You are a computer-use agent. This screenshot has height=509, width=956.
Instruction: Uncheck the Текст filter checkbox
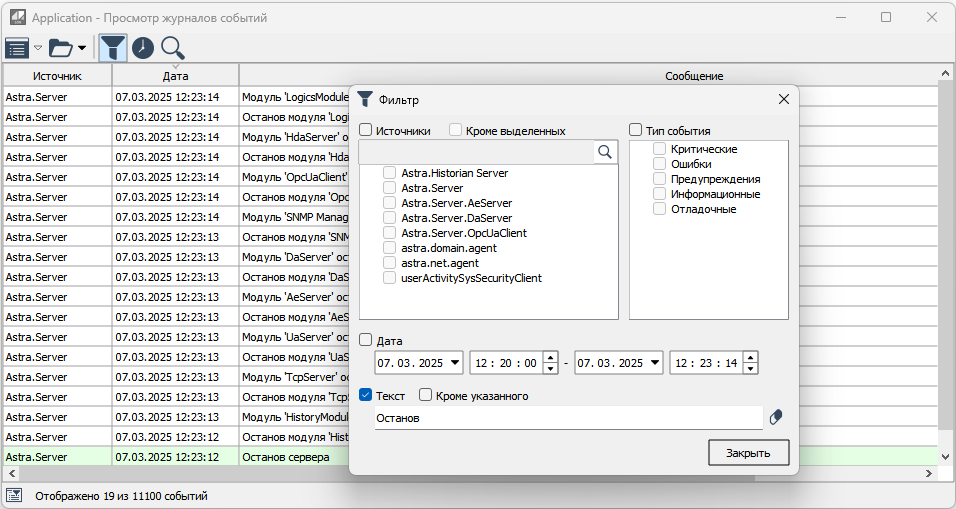(x=366, y=395)
